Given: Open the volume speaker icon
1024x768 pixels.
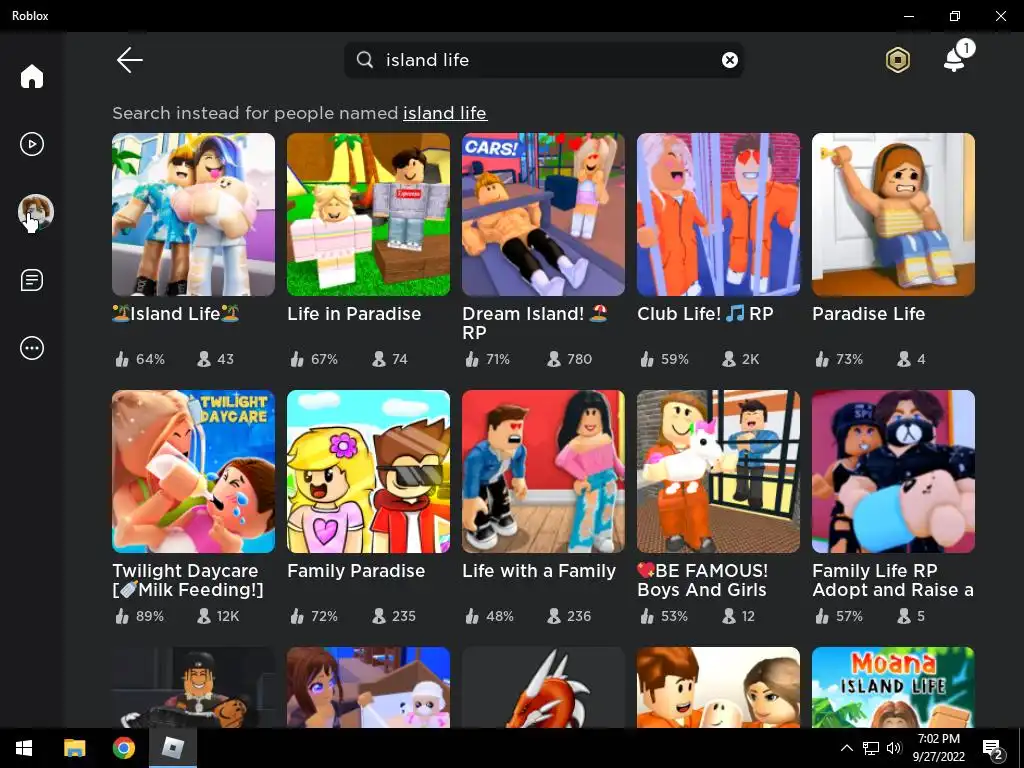Looking at the screenshot, I should coord(894,748).
